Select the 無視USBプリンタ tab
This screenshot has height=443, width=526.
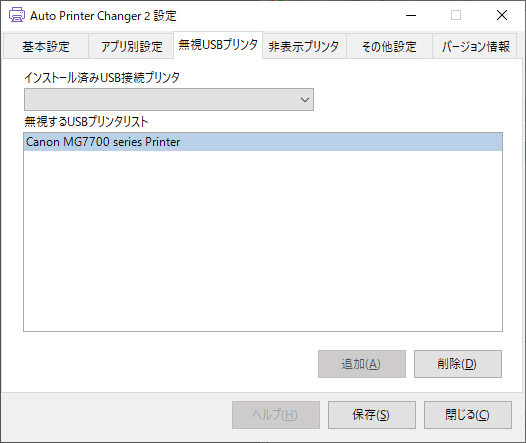(x=218, y=45)
